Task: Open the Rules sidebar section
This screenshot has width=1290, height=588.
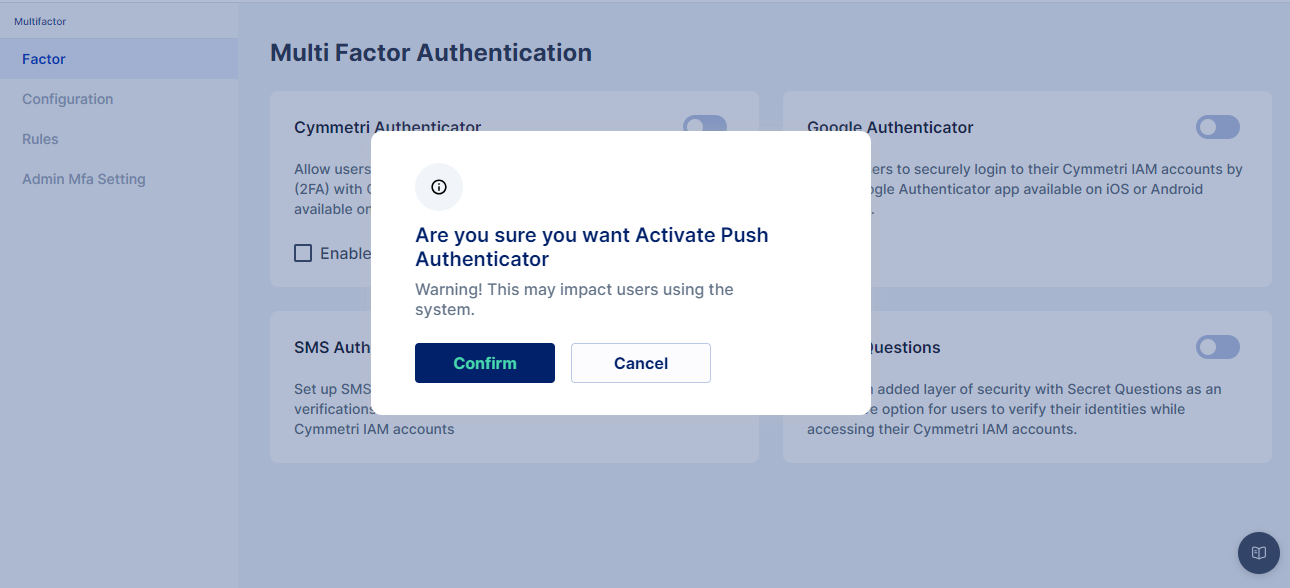Action: (40, 139)
